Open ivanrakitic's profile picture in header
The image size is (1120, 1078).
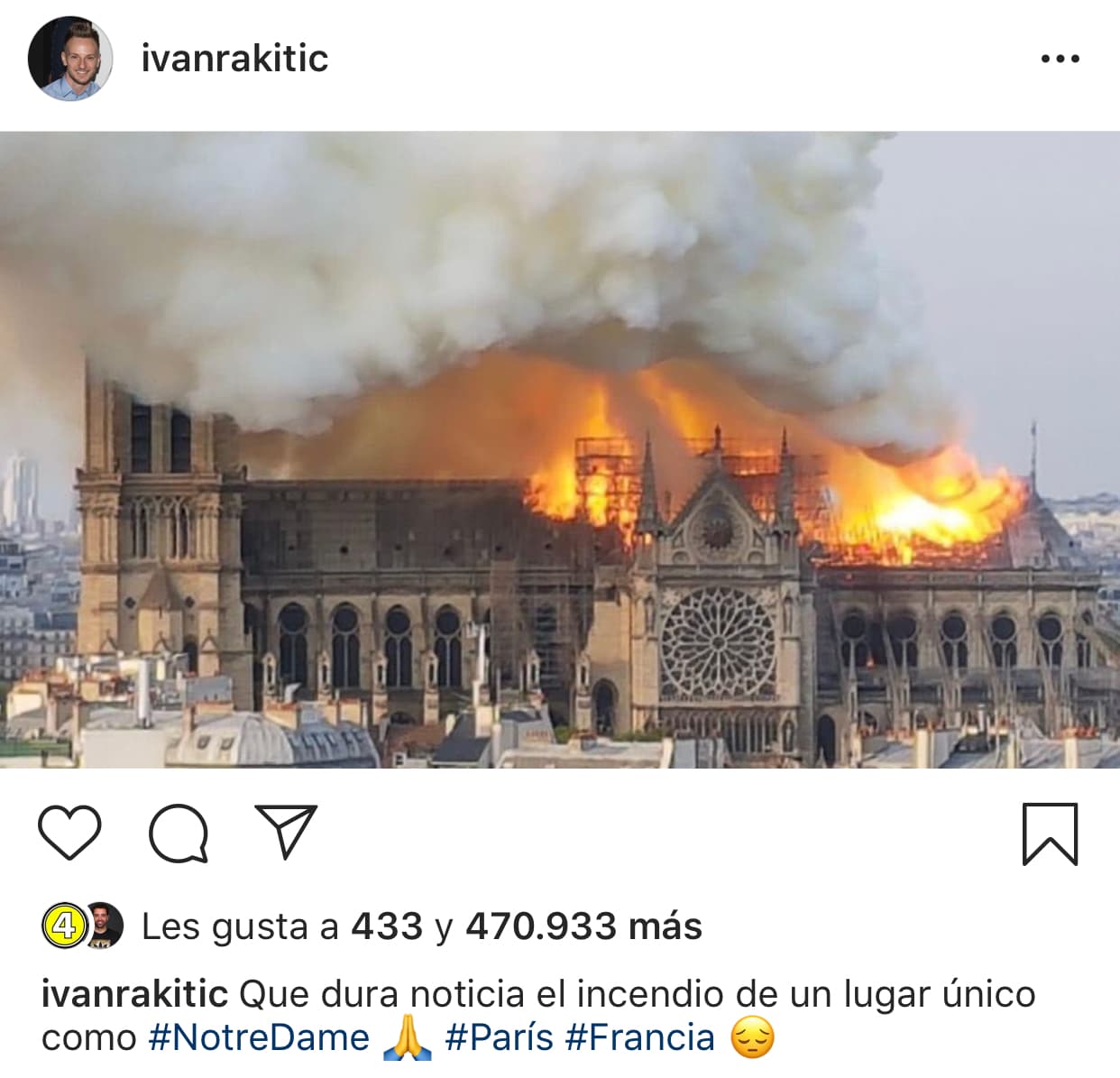coord(70,59)
